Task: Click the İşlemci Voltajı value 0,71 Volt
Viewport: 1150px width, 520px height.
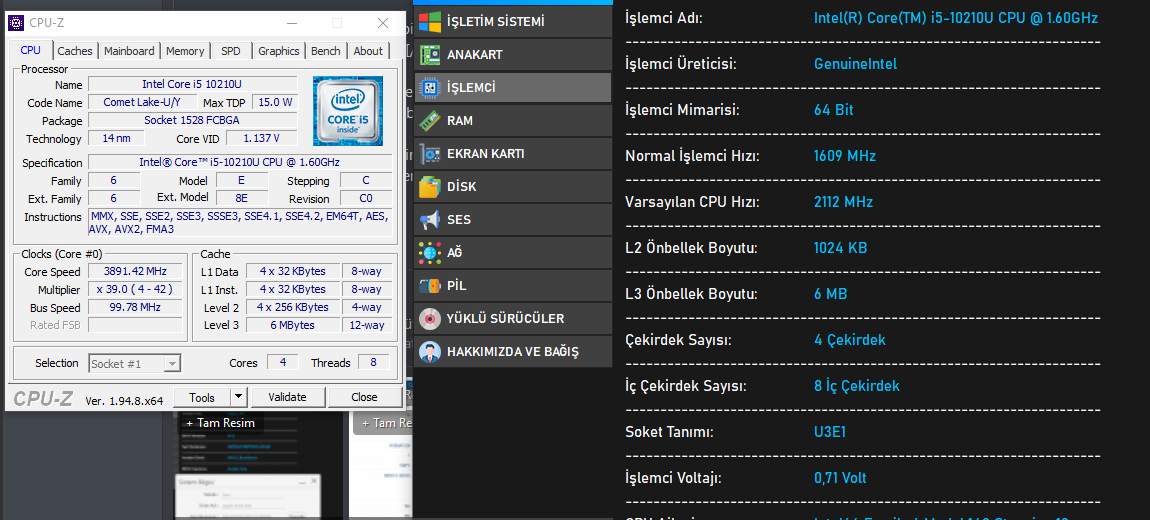Action: pyautogui.click(x=840, y=478)
